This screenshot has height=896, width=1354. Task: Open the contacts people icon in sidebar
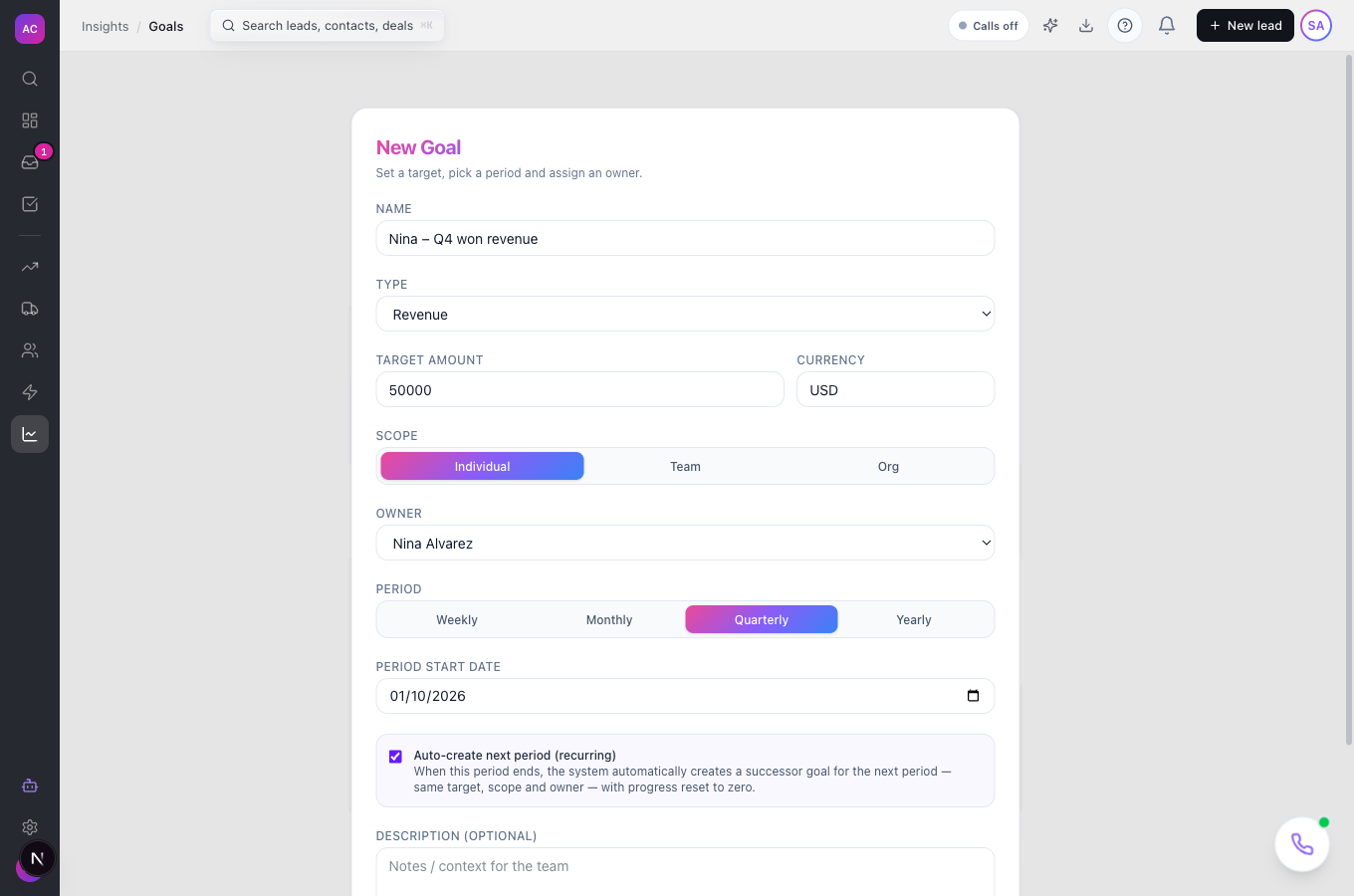pos(30,350)
